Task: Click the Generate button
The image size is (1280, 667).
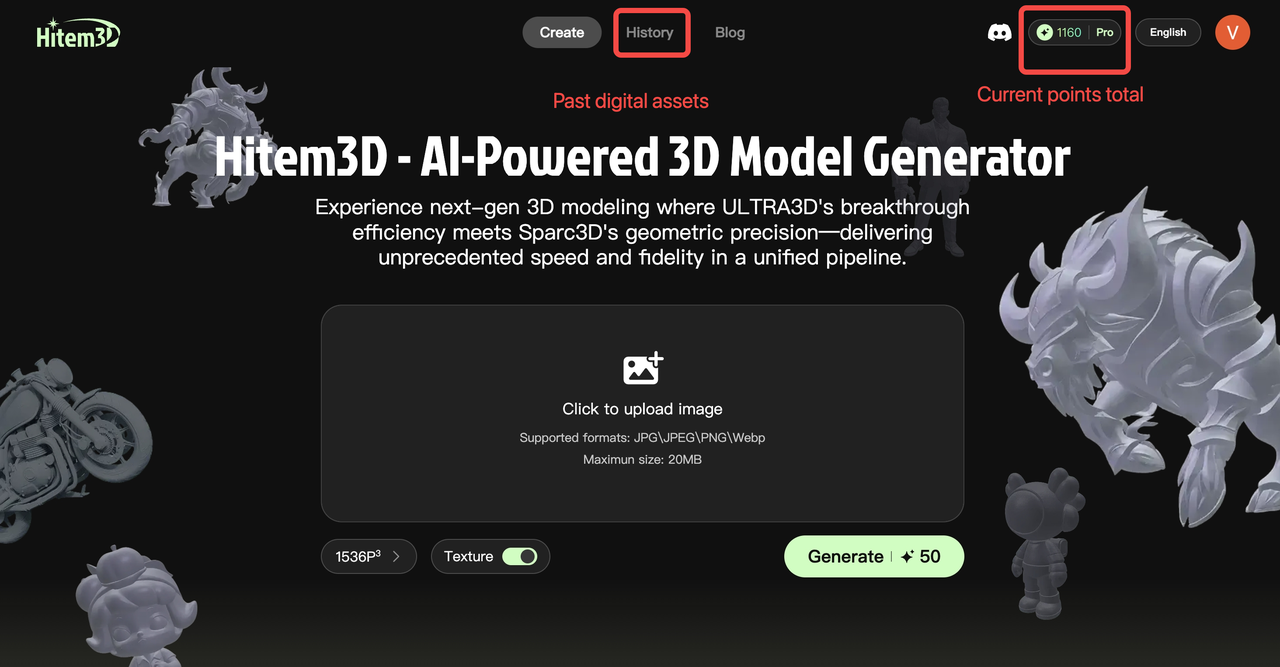Action: pos(874,557)
